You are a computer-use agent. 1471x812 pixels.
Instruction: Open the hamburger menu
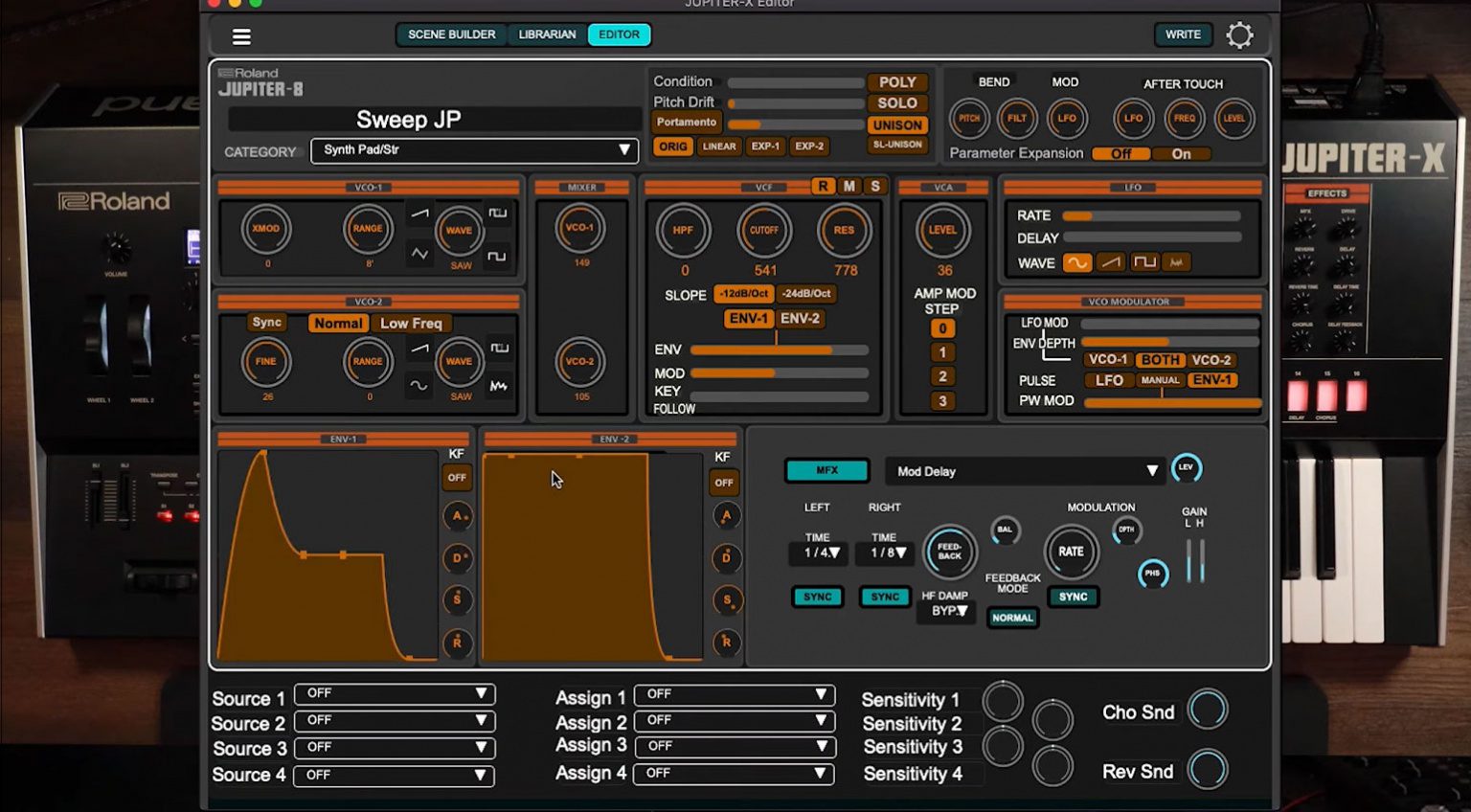point(242,35)
